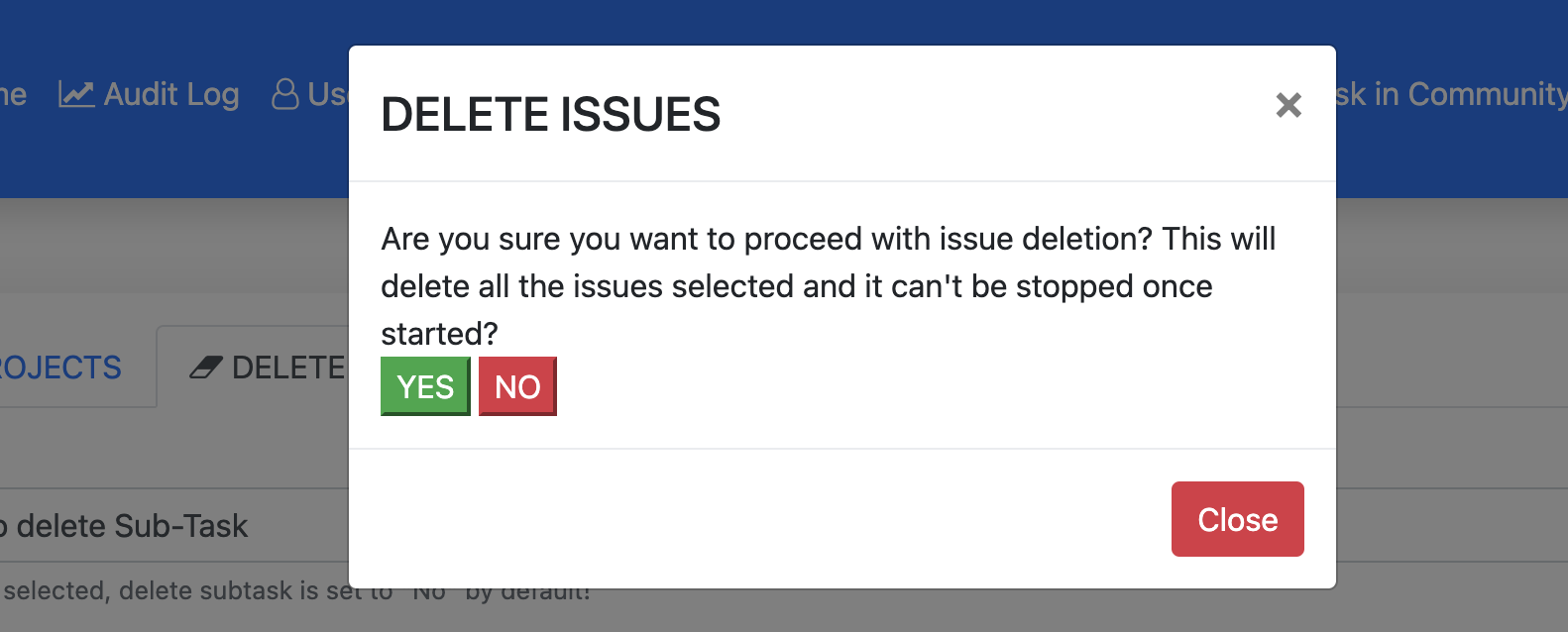Viewport: 1568px width, 632px height.
Task: Switch to the PROJECTS tab
Action: point(59,367)
